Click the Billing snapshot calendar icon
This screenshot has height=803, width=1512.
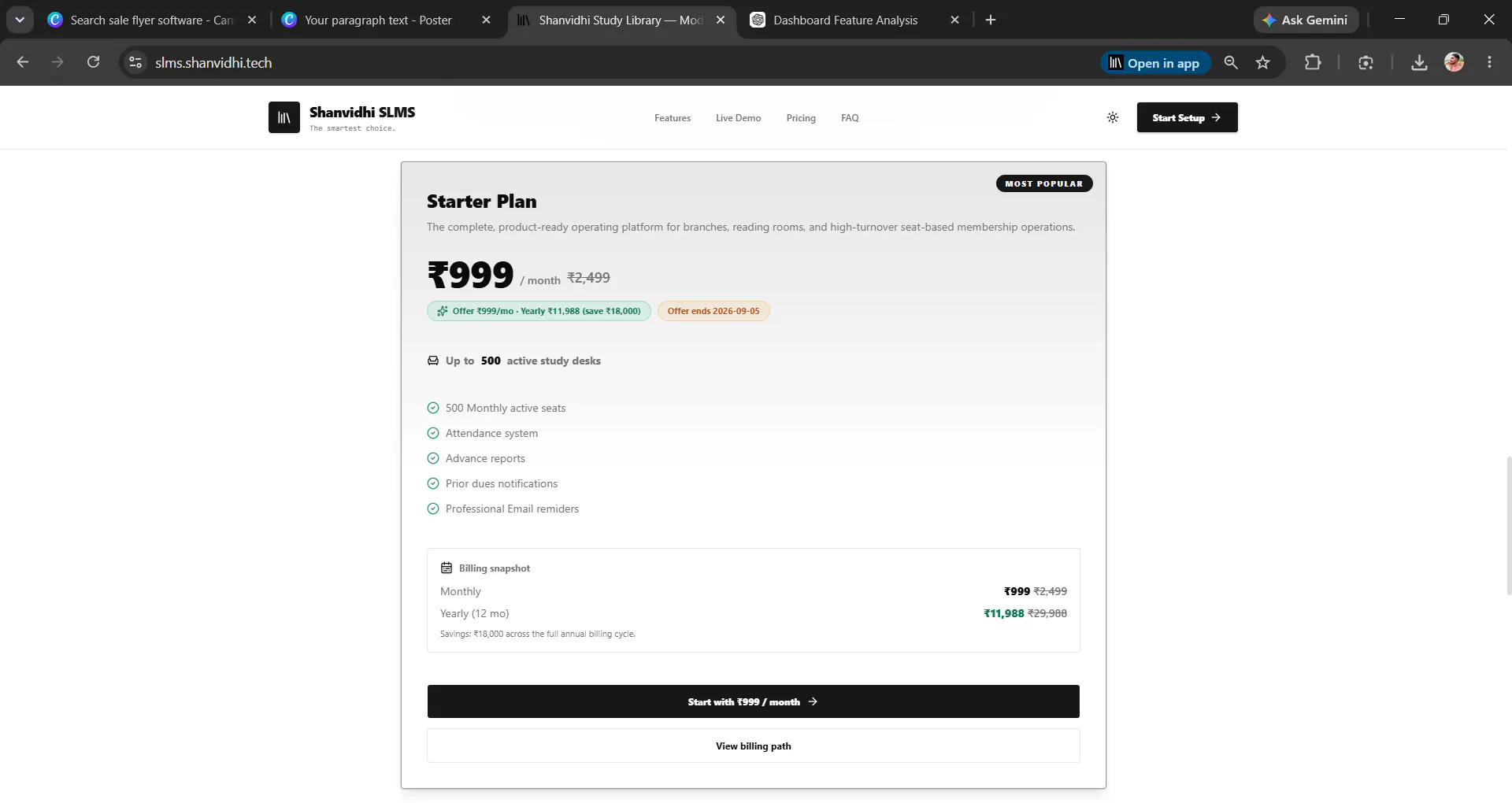click(x=447, y=568)
